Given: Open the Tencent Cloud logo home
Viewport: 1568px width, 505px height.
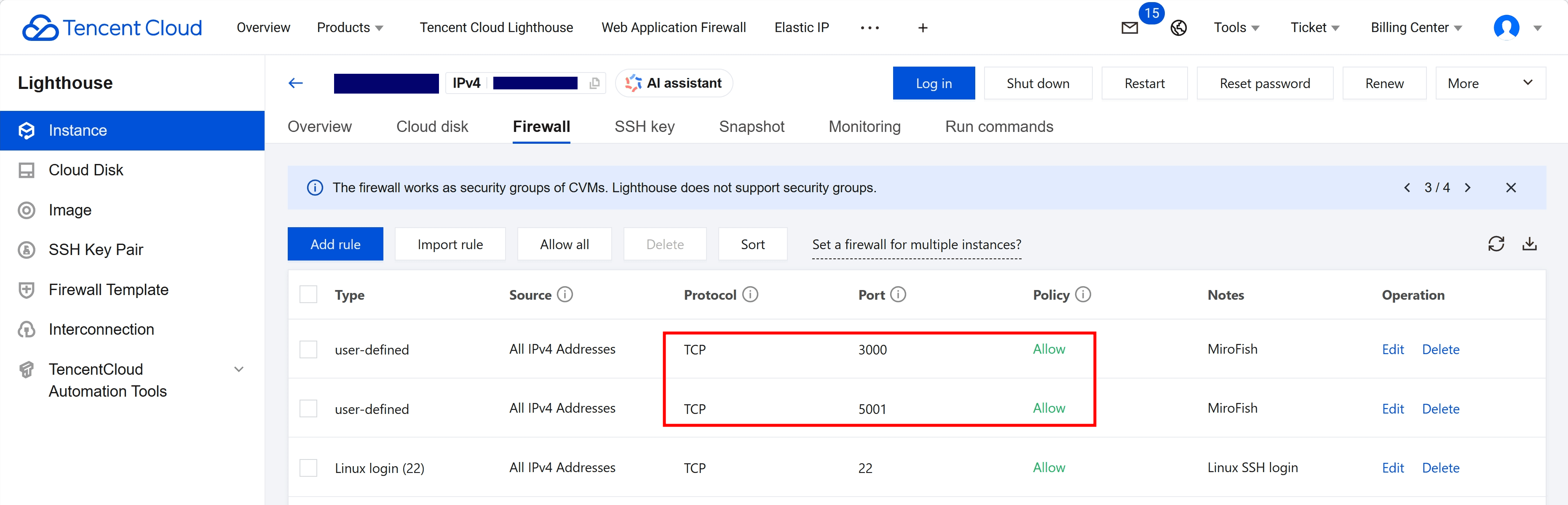Looking at the screenshot, I should click(x=112, y=27).
